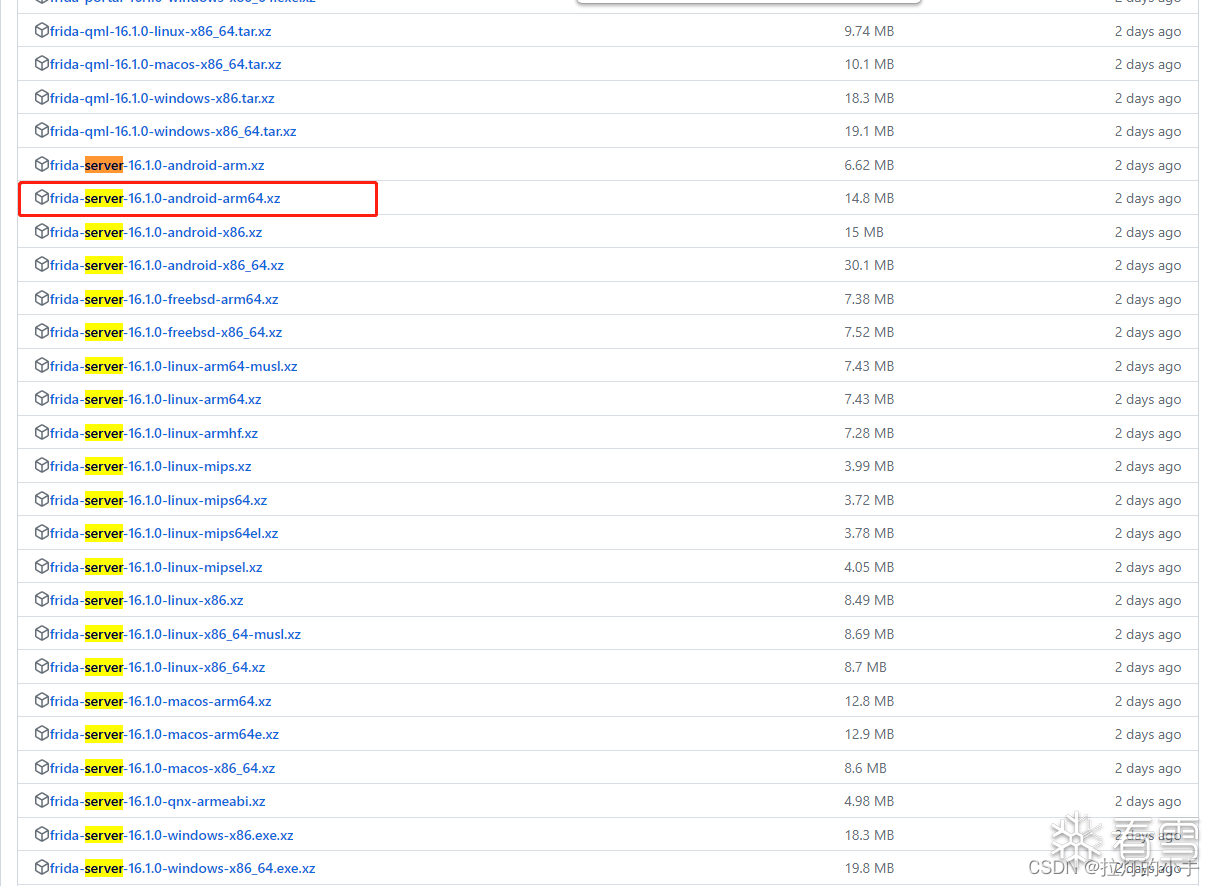Viewport: 1215px width, 886px height.
Task: Click package icon beside frida-server-16.1.0-macos-arm64e.xz
Action: coord(42,734)
